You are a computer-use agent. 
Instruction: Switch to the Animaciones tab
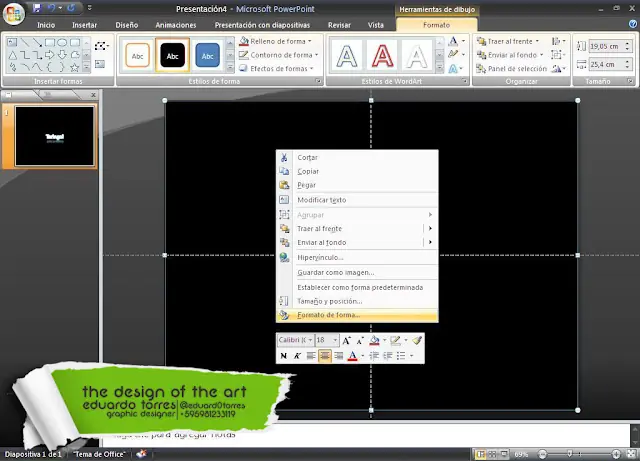point(176,25)
